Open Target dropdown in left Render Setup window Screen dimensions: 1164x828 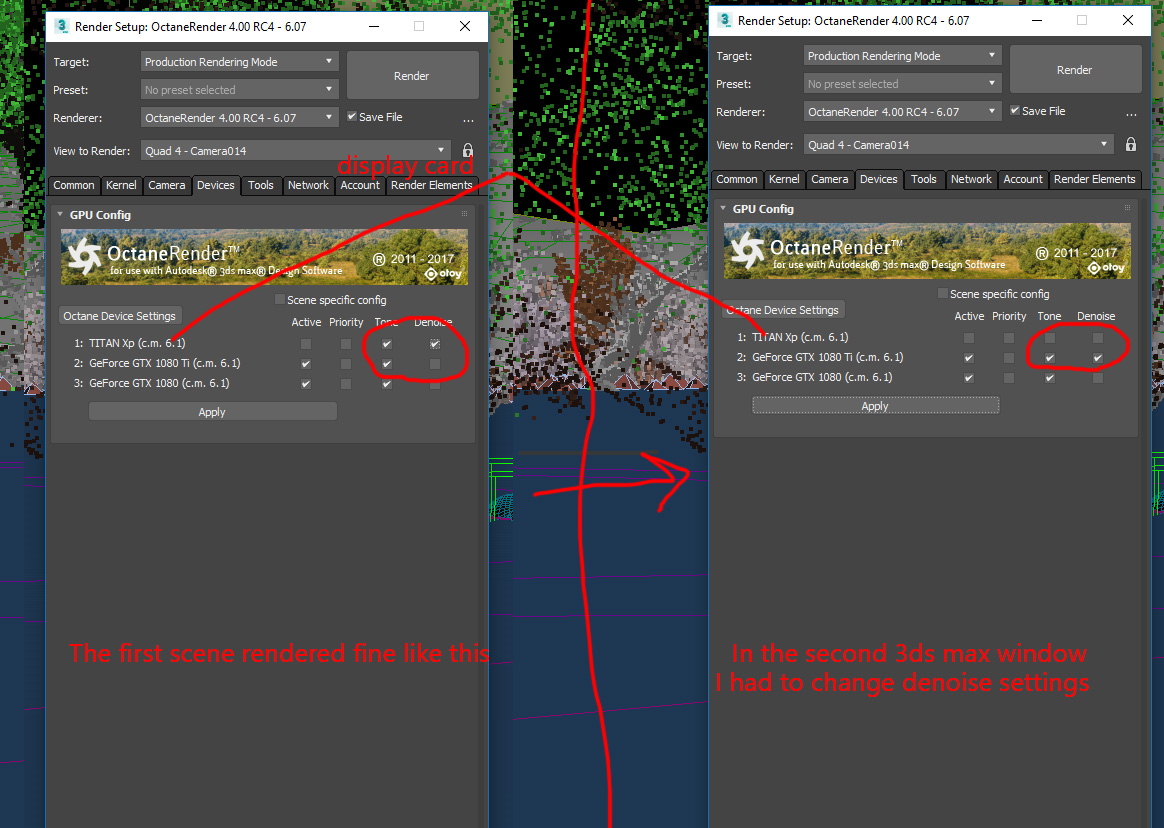[x=239, y=62]
